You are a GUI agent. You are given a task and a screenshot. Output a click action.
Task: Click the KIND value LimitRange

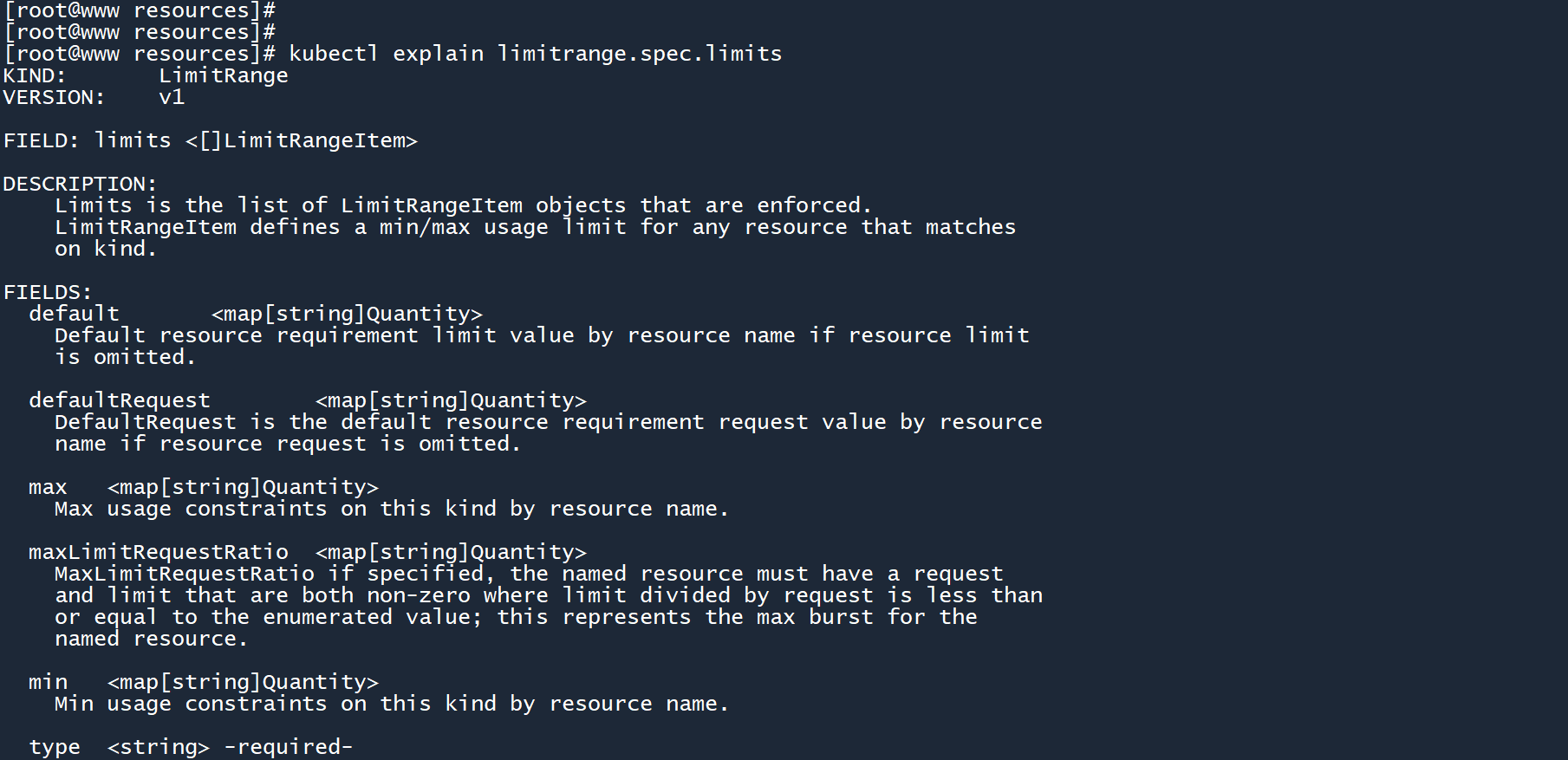click(223, 75)
